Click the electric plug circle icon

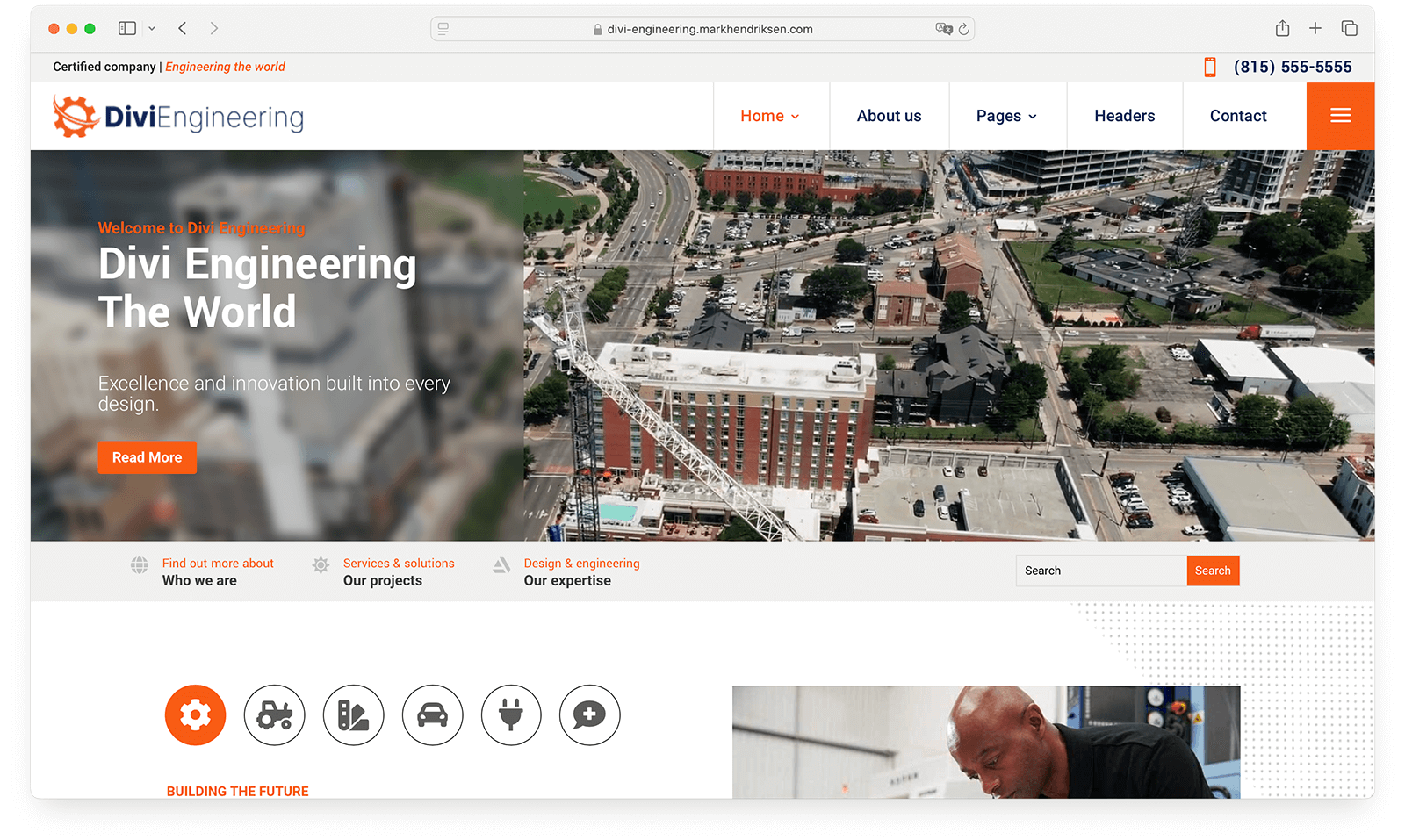[x=511, y=715]
